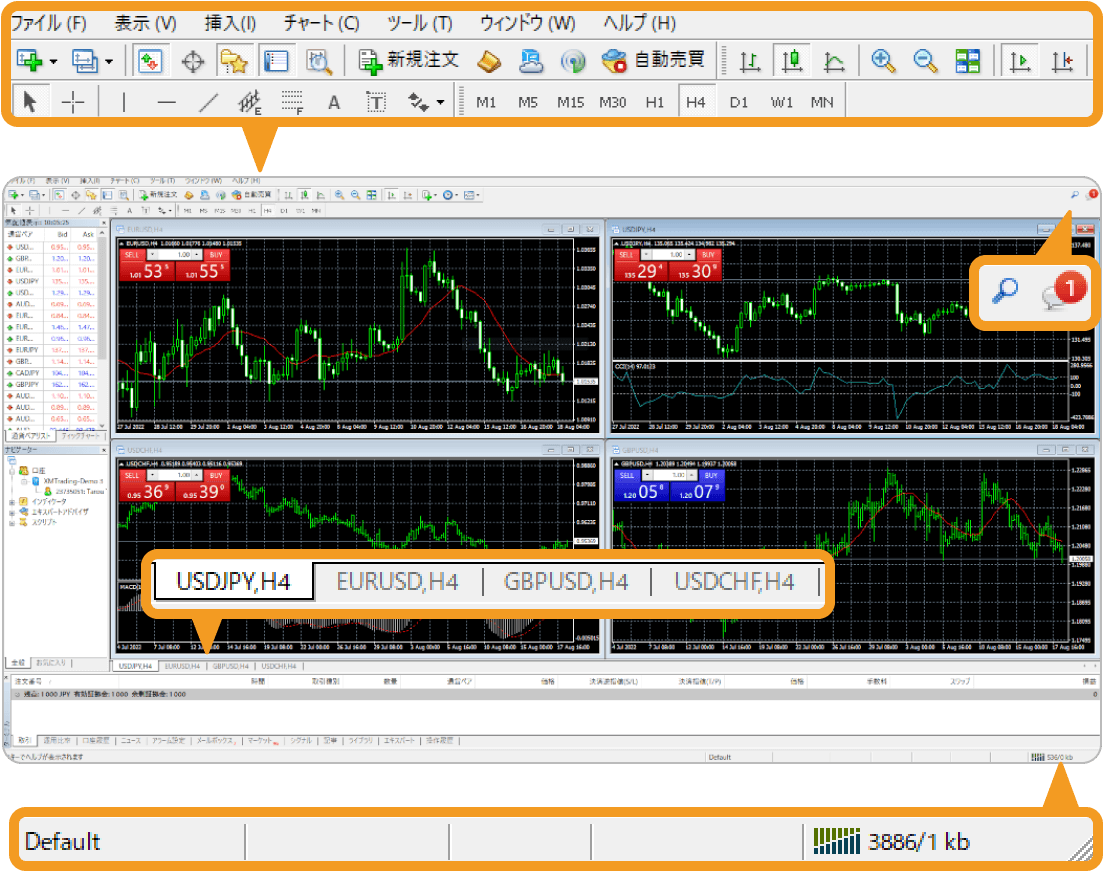Toggle Chart Shift icon in enlarged toolbar

[1061, 62]
